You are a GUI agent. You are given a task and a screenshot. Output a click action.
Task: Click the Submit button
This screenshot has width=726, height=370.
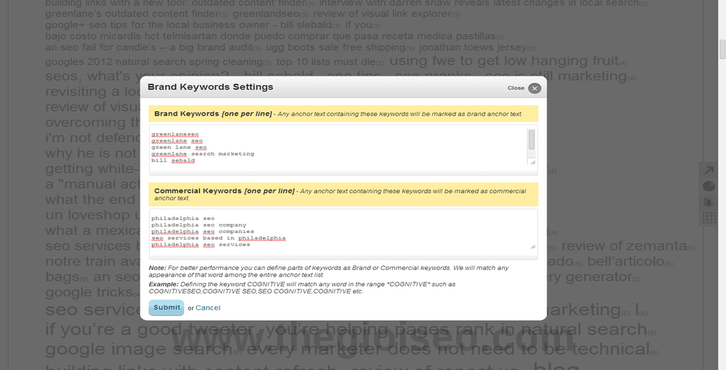pyautogui.click(x=166, y=307)
